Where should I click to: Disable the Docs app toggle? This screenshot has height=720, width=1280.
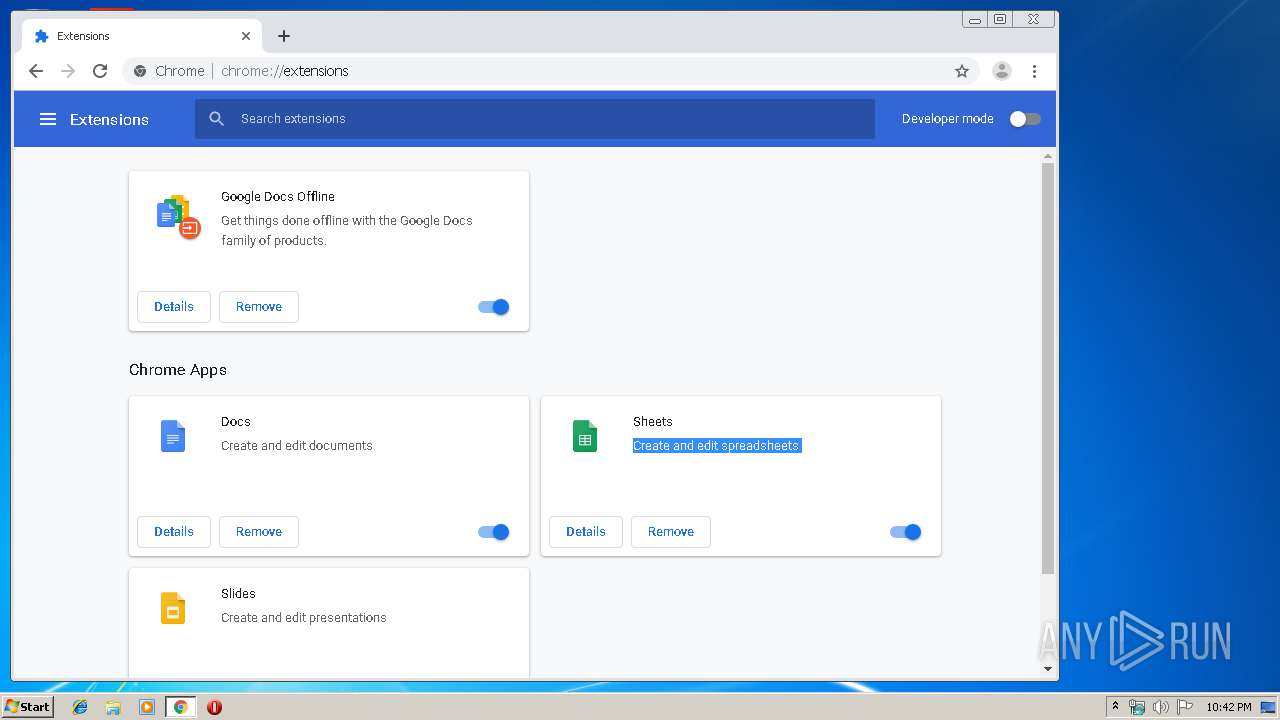(x=494, y=532)
